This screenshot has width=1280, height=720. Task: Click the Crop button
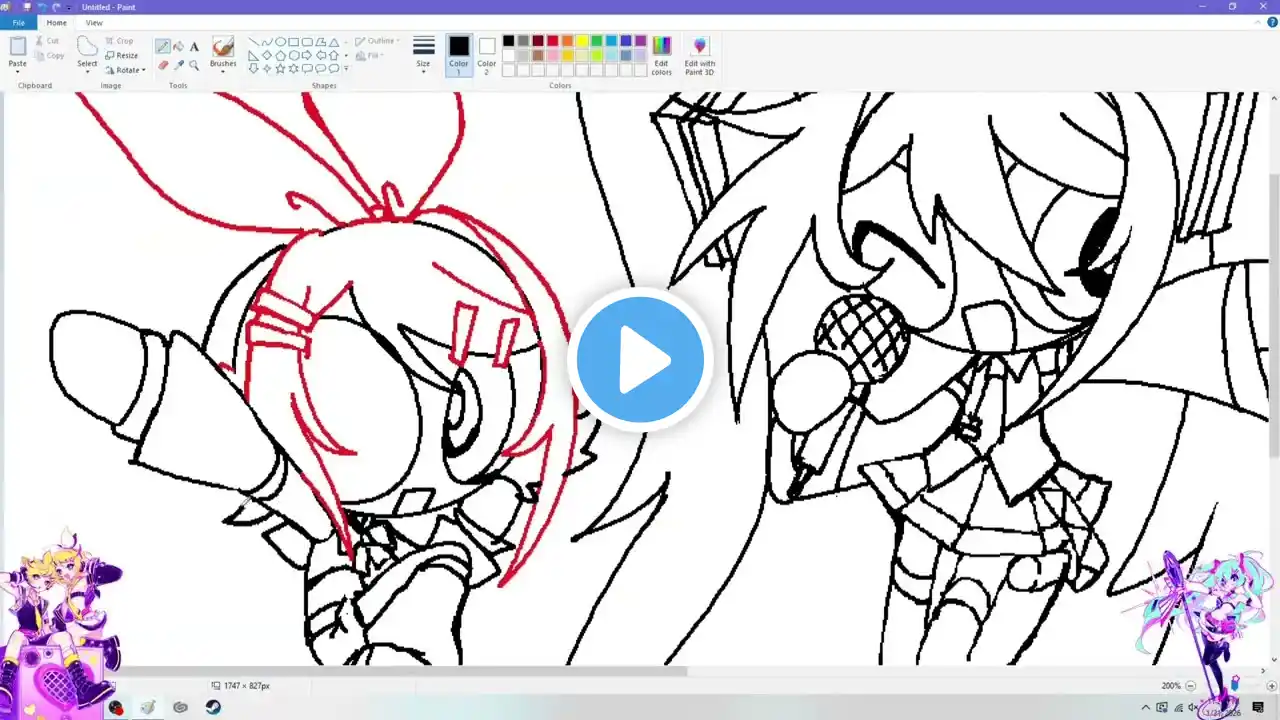coord(120,41)
